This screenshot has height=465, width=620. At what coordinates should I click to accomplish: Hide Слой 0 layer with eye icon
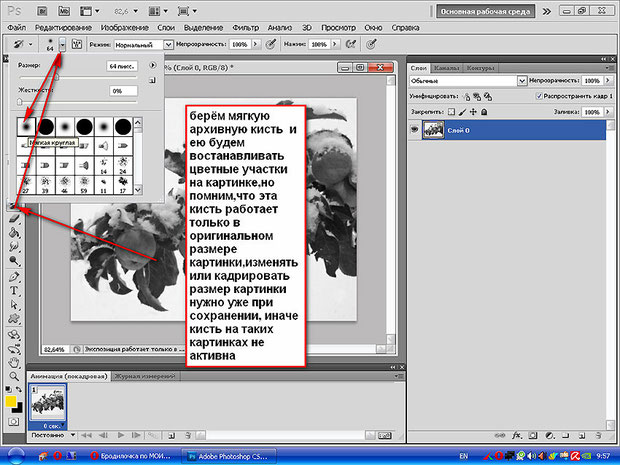414,130
